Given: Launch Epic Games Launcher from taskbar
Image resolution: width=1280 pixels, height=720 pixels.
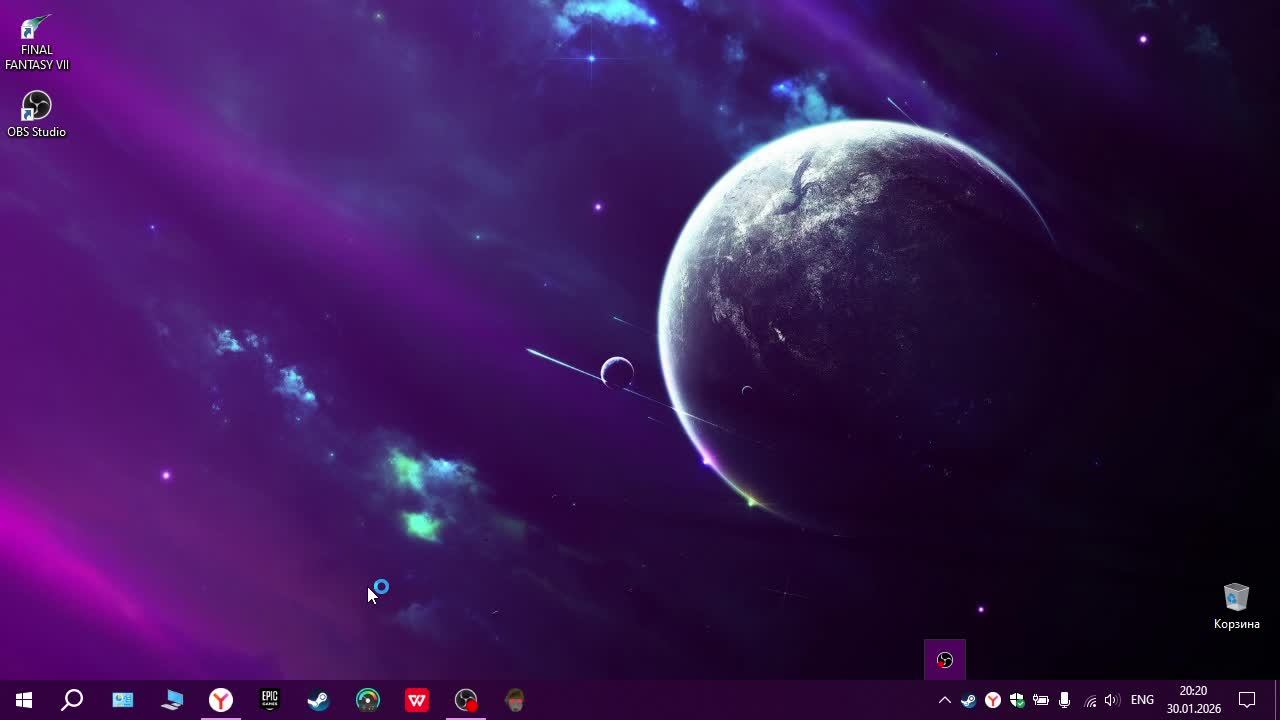Looking at the screenshot, I should [270, 700].
